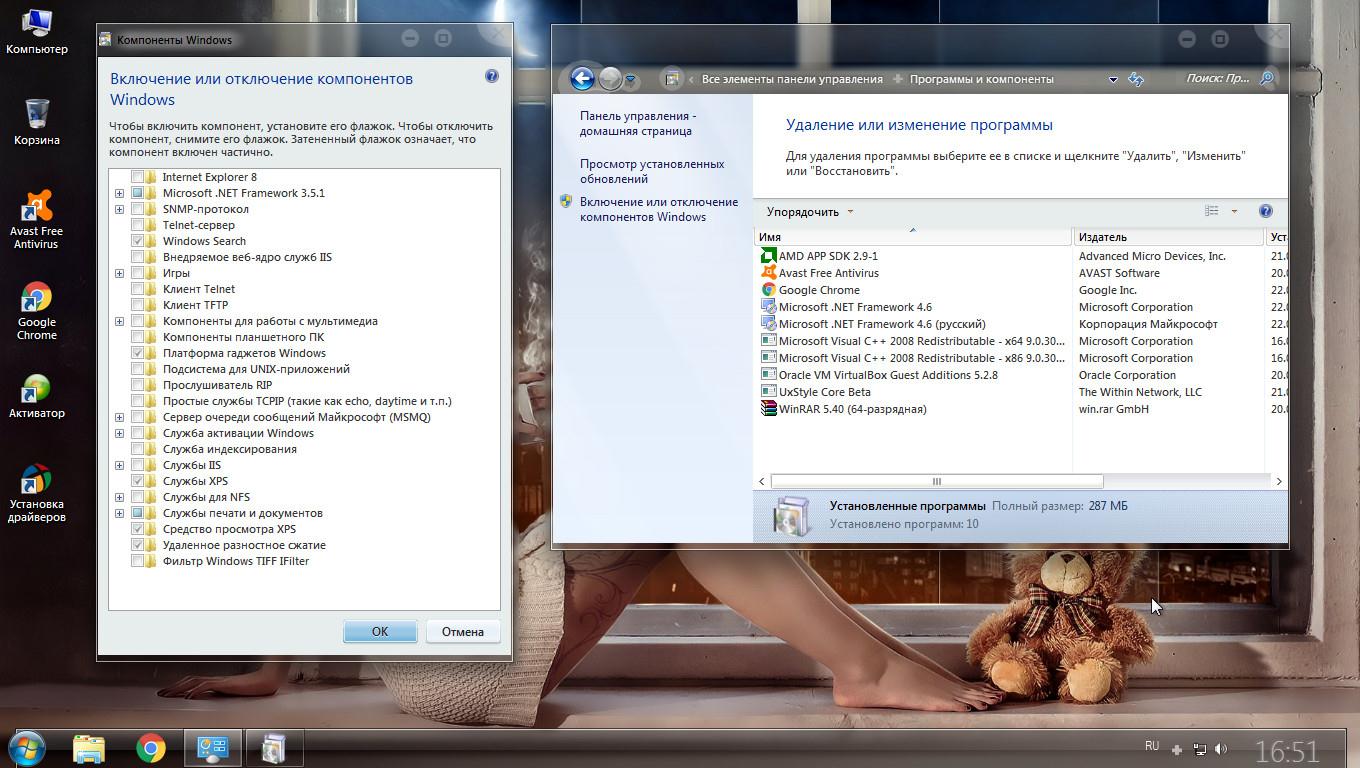The width and height of the screenshot is (1360, 768).
Task: Select the Google Chrome row in programs list
Action: pos(1020,290)
